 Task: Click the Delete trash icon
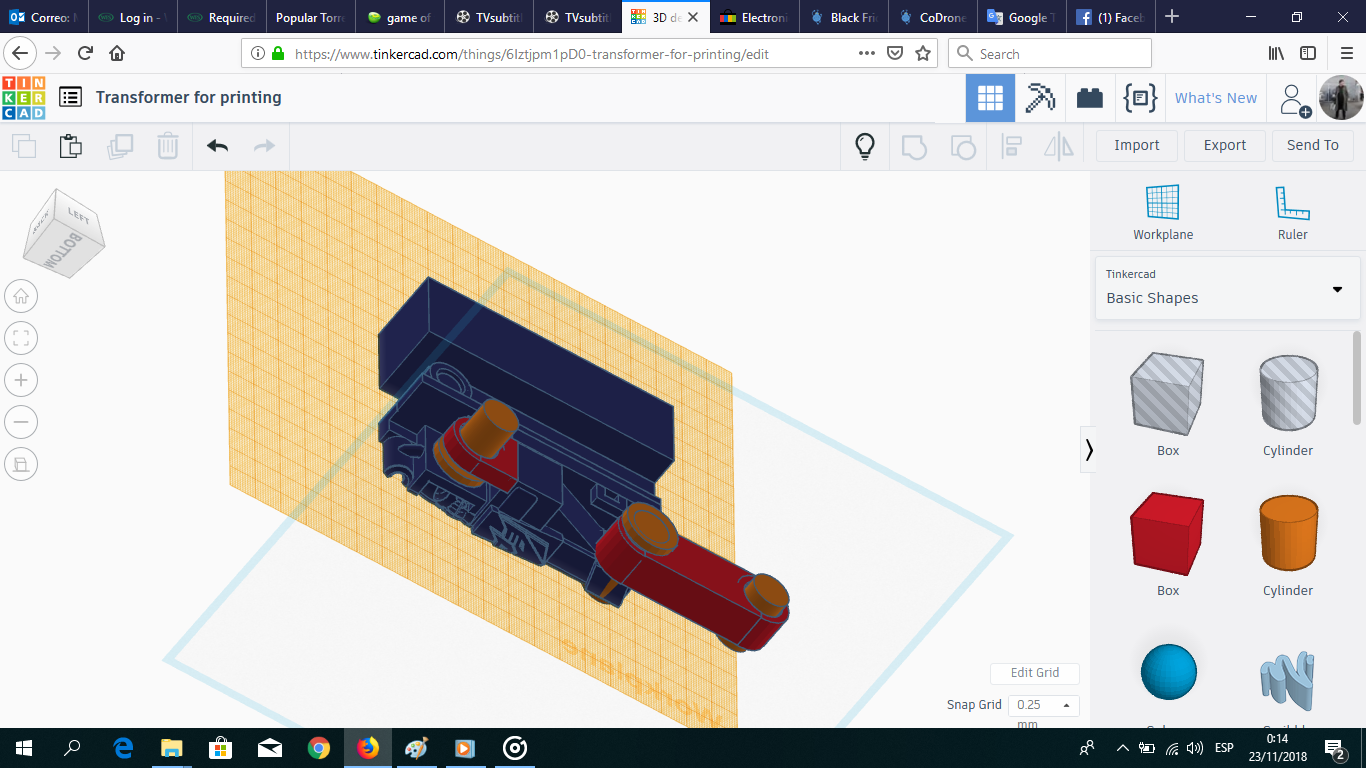pos(168,146)
